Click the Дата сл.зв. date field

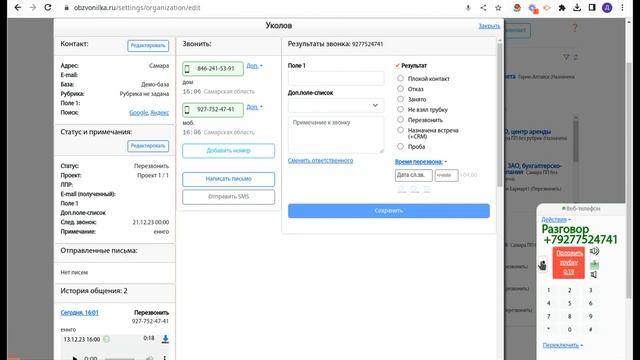tap(413, 175)
